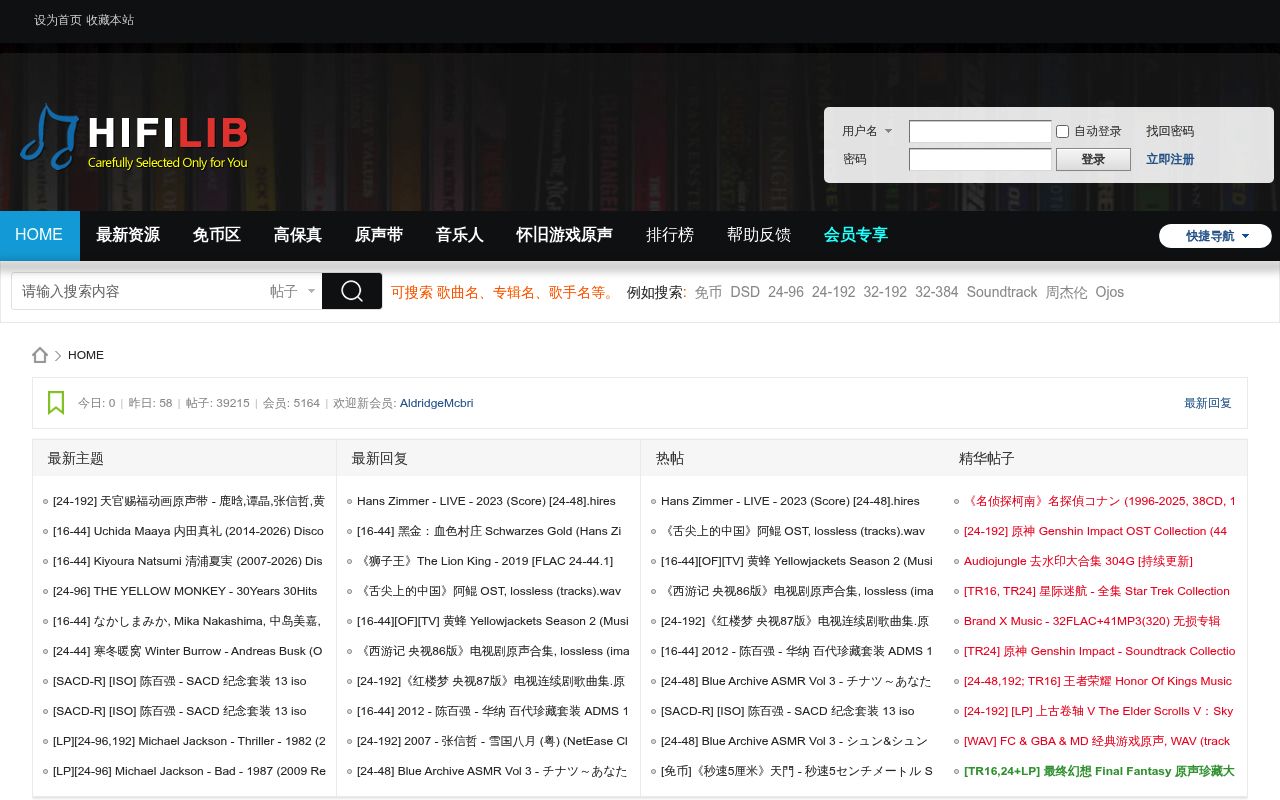
Task: Click the 最新回复 link at stats bar
Action: (1208, 403)
